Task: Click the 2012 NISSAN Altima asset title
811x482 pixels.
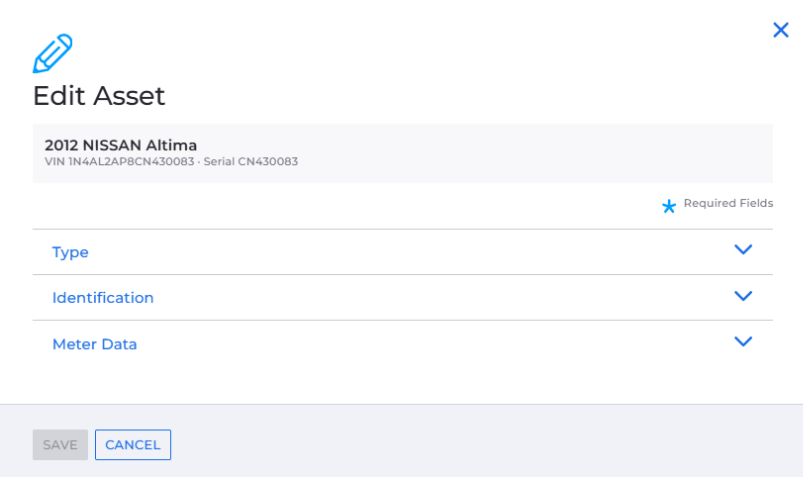Action: [x=121, y=145]
